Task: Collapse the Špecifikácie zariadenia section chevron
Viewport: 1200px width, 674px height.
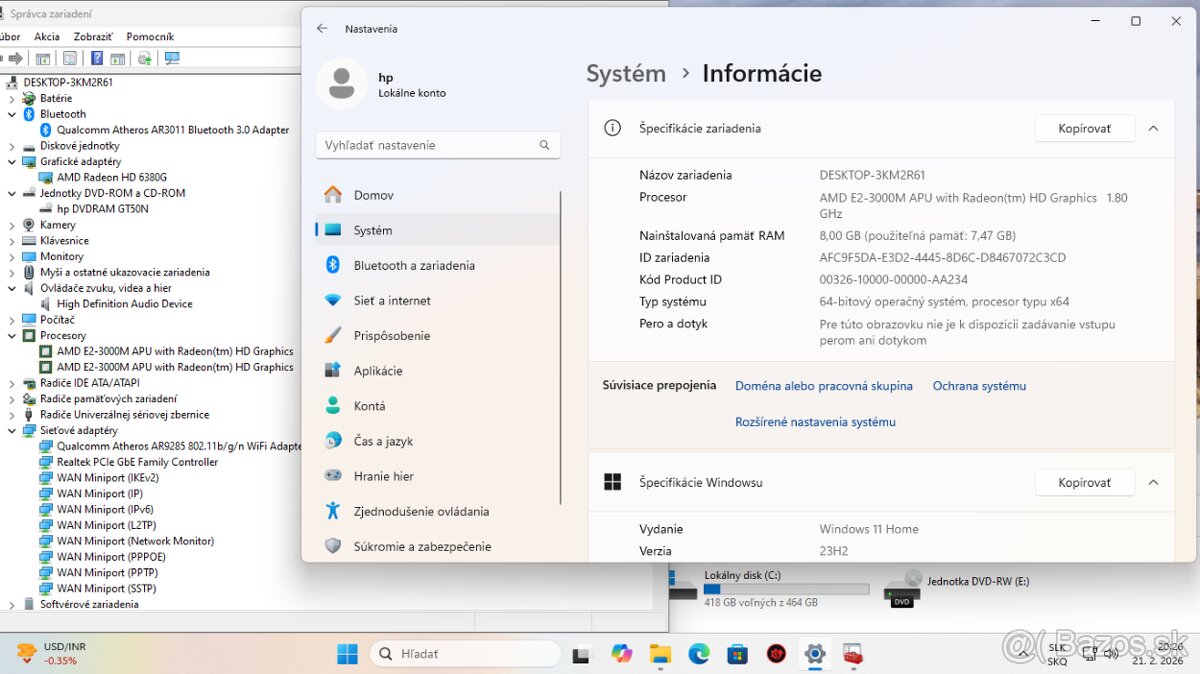Action: tap(1153, 128)
